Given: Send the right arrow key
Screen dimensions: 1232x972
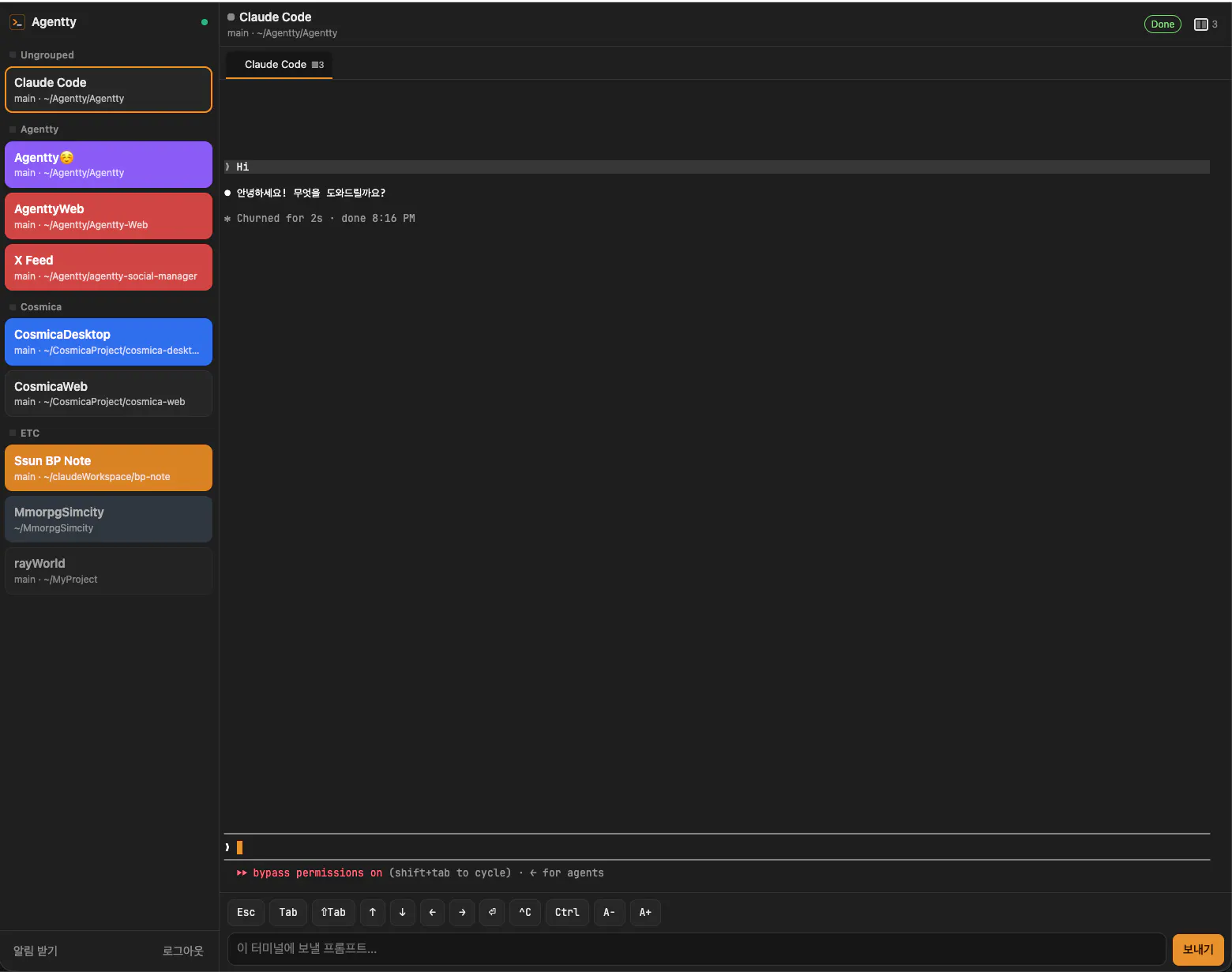Looking at the screenshot, I should [462, 912].
